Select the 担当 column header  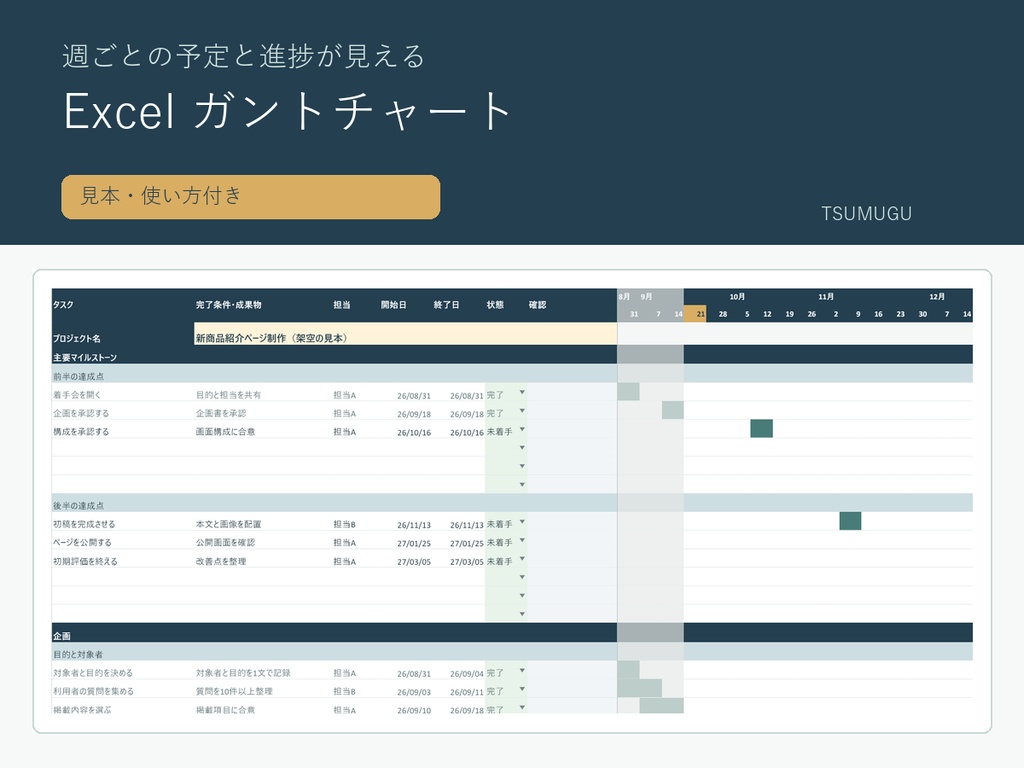[342, 305]
